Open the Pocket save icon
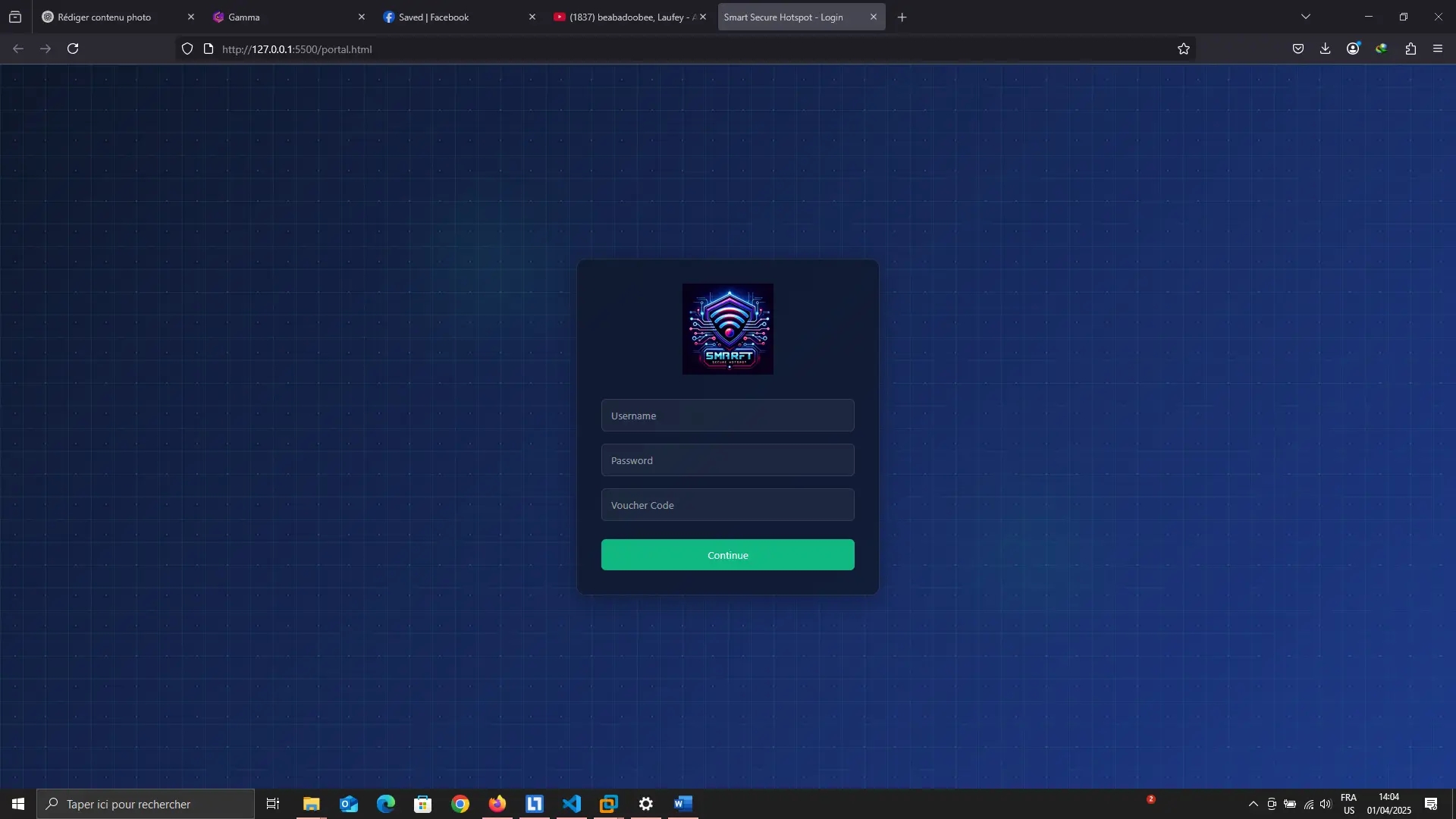1456x819 pixels. coord(1298,49)
